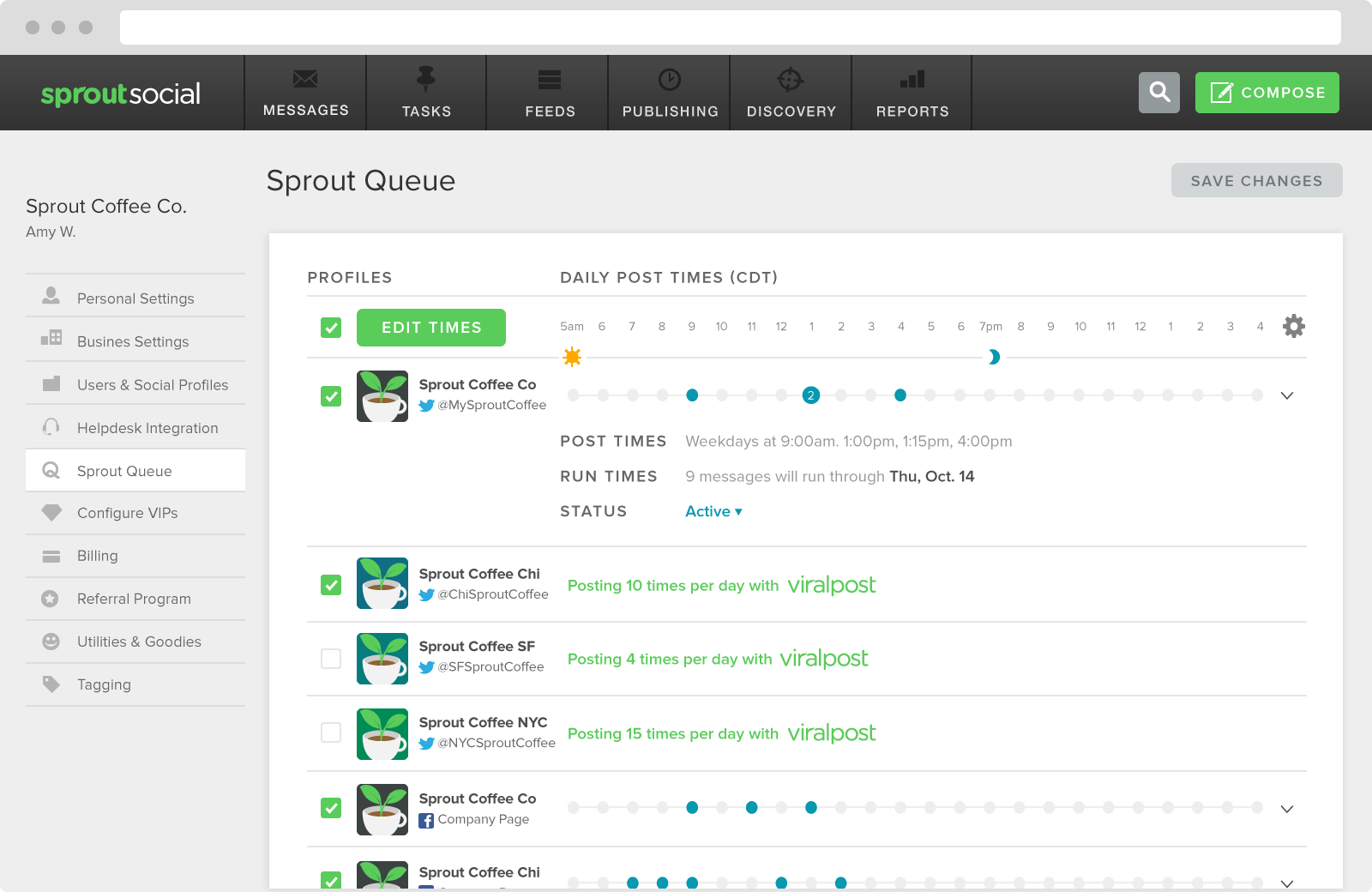Open the Feeds stacked-lines icon
The width and height of the screenshot is (1372, 892).
[x=550, y=80]
